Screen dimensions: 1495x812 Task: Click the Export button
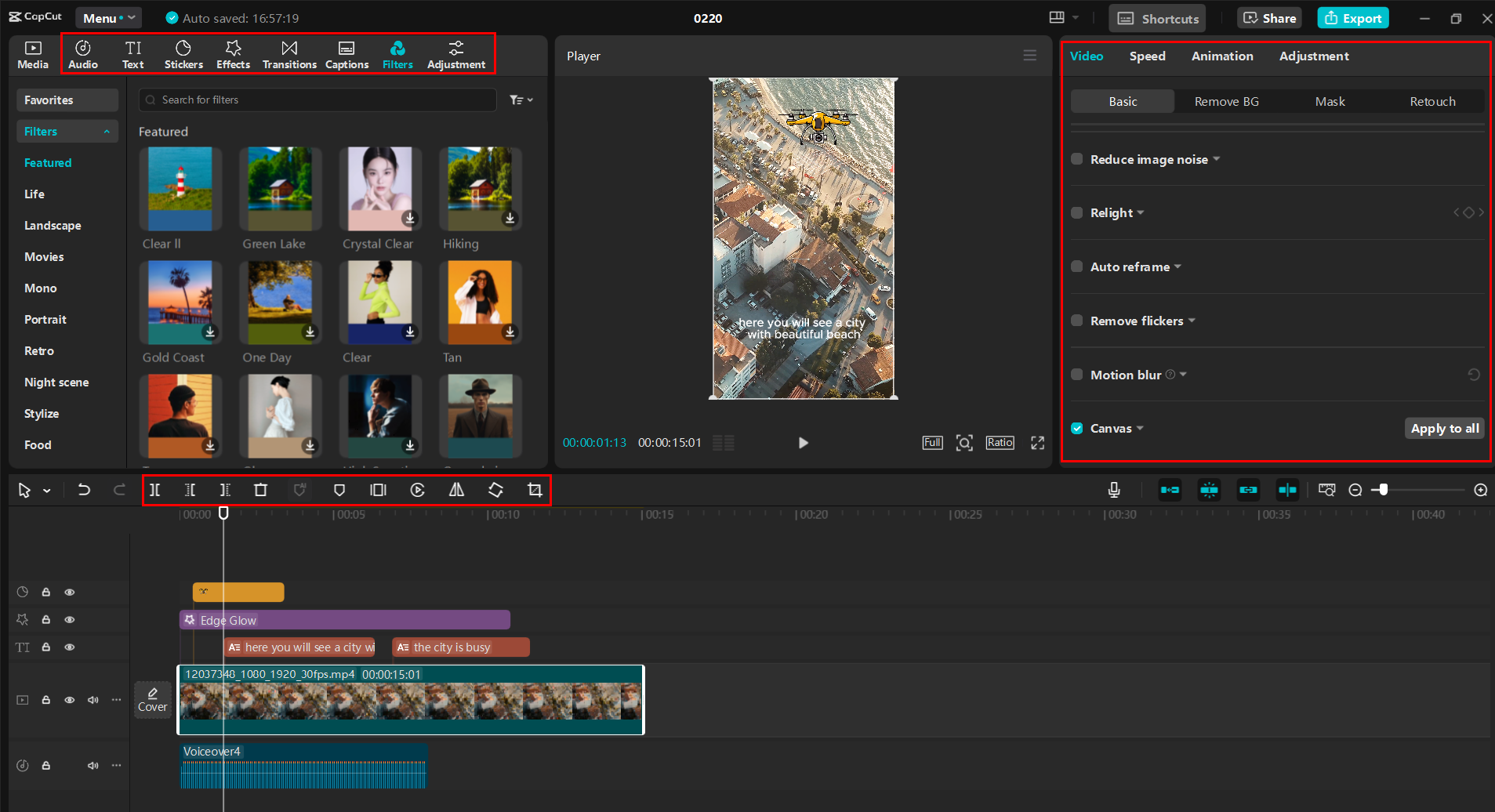tap(1353, 18)
